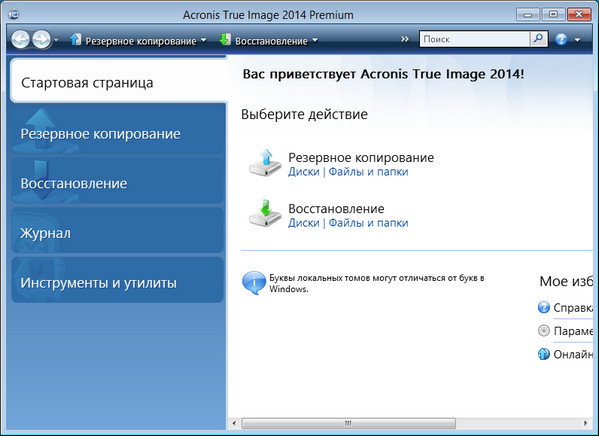599x436 pixels.
Task: Maximize the Acronis True Image window
Action: point(553,15)
